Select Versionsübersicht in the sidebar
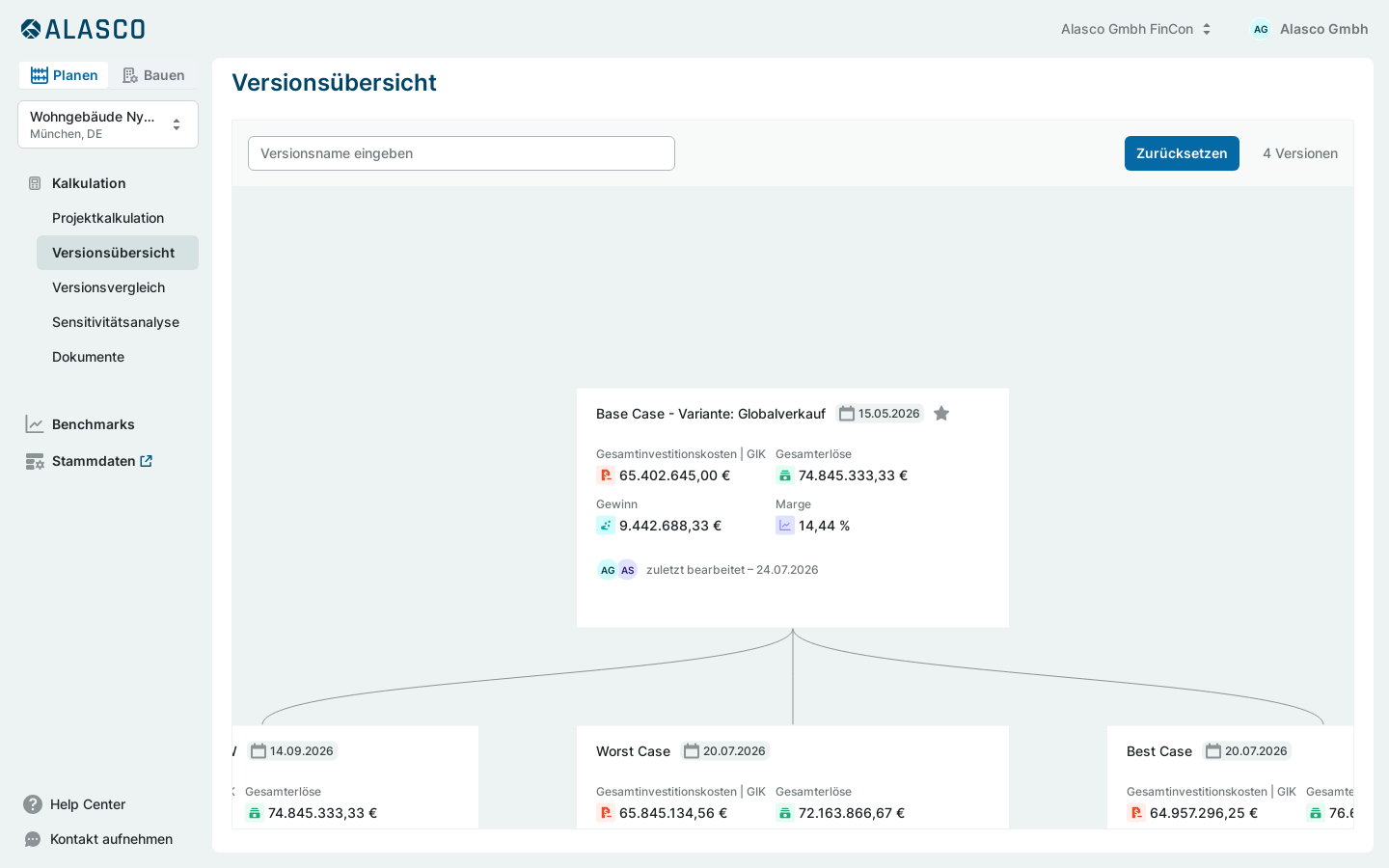This screenshot has width=1389, height=868. coord(118,253)
